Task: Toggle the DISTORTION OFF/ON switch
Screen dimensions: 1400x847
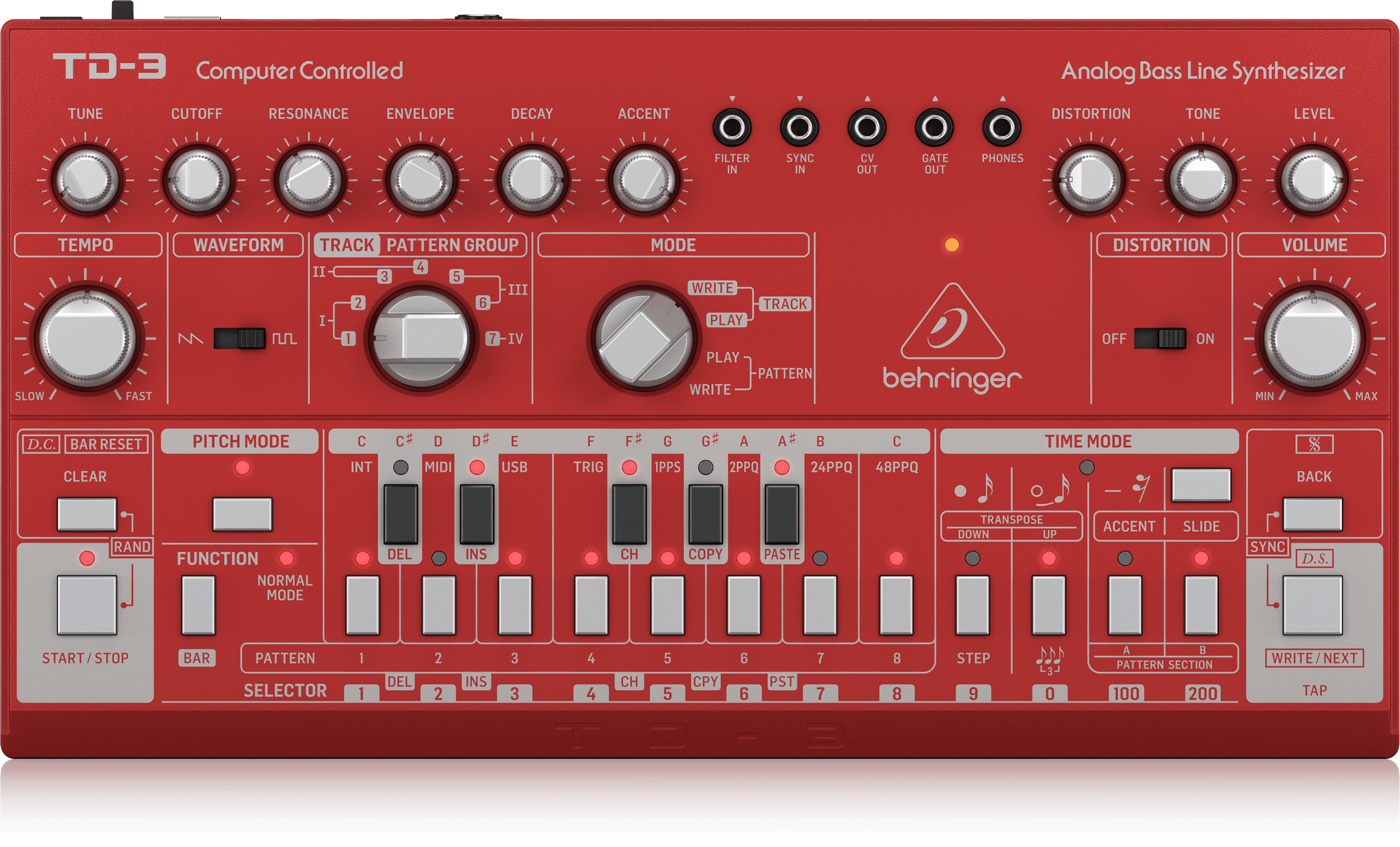Action: click(x=1160, y=339)
